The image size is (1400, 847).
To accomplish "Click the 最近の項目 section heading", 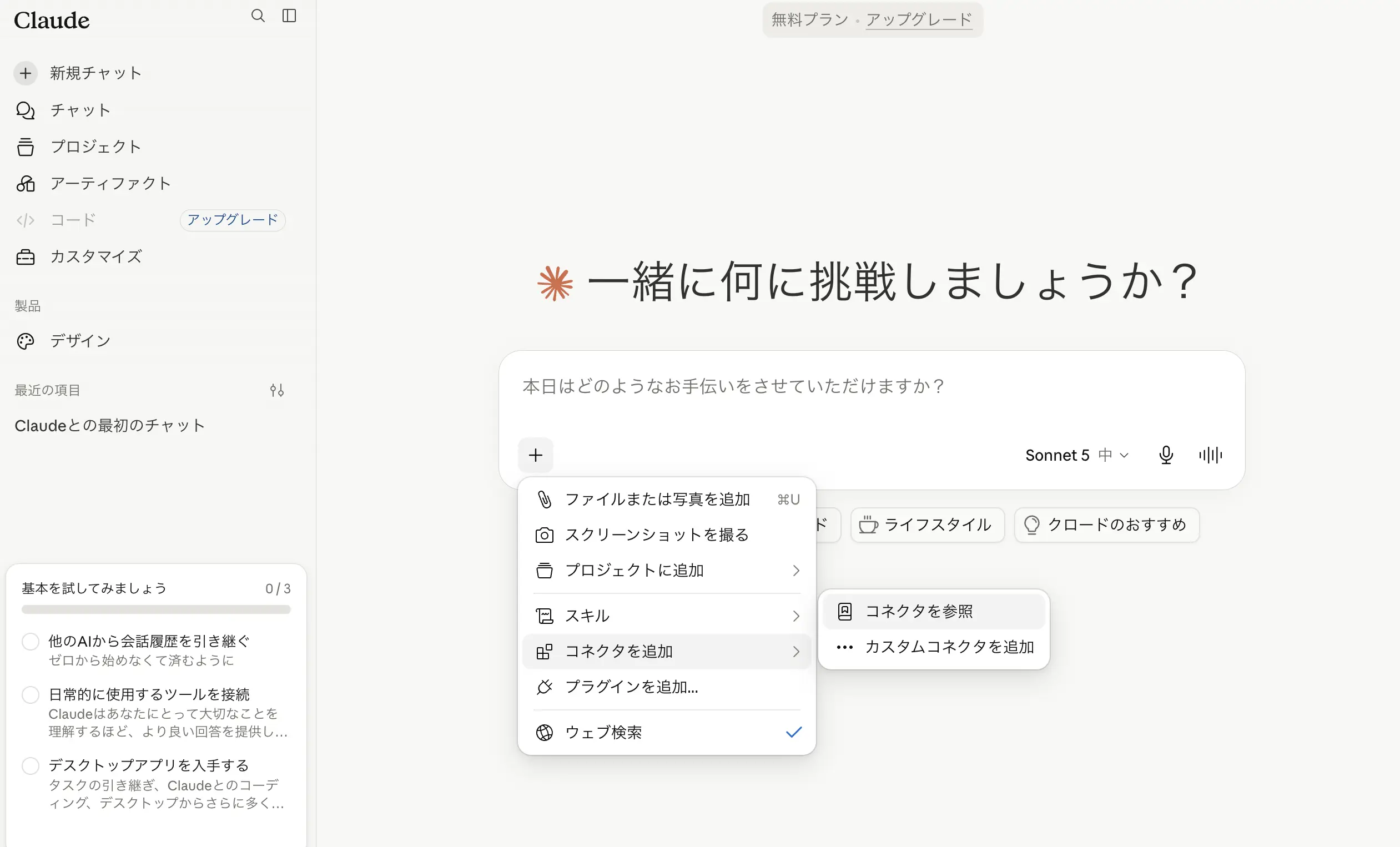I will [47, 390].
